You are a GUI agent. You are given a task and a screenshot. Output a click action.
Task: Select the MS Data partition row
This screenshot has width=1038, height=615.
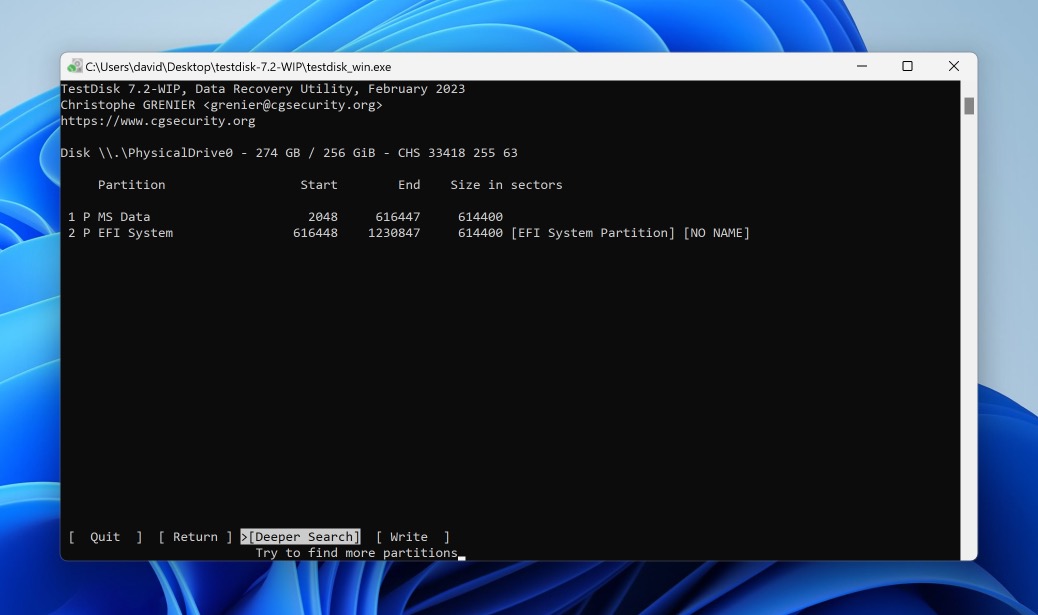[x=285, y=217]
